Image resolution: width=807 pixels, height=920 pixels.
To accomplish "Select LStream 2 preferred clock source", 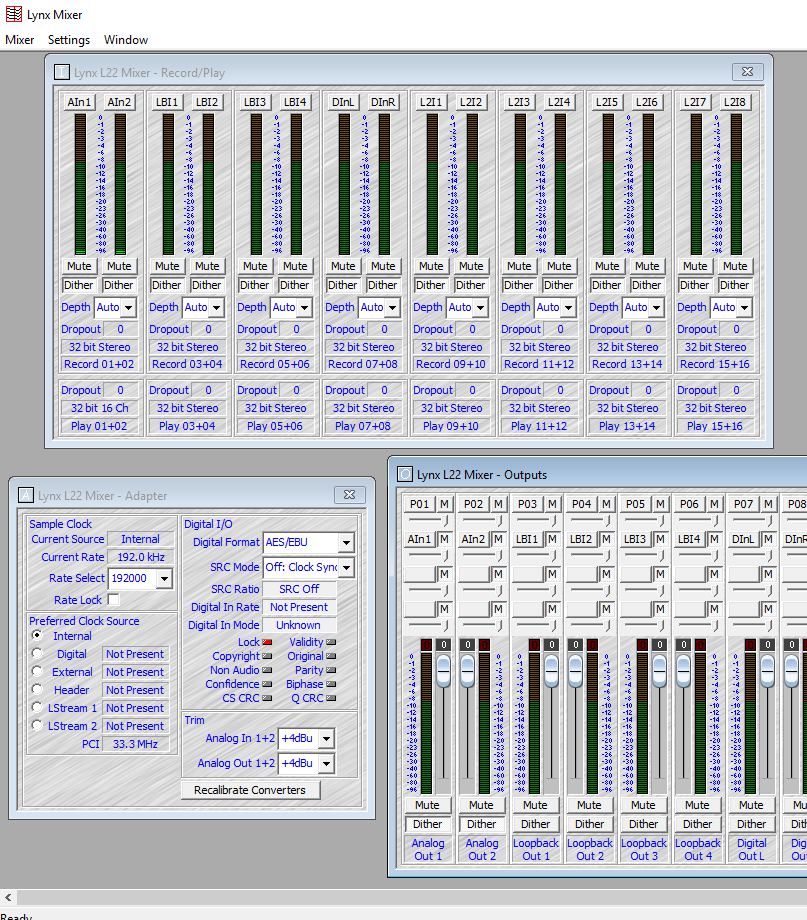I will (x=37, y=726).
